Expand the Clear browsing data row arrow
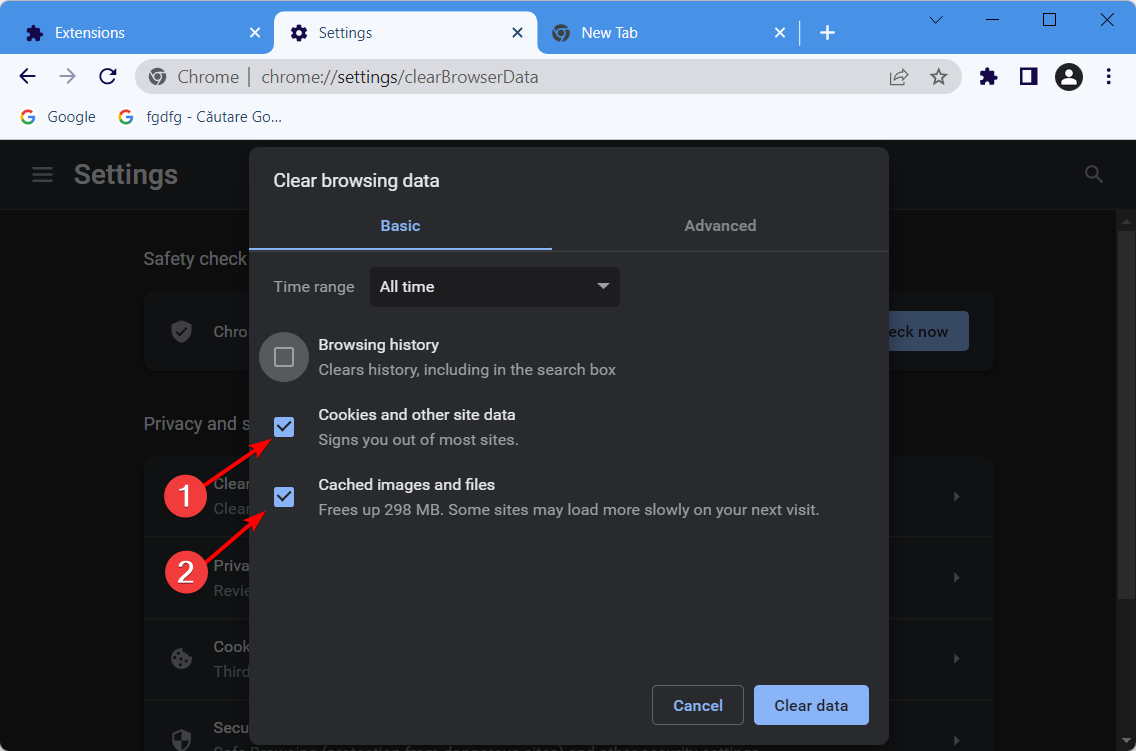The height and width of the screenshot is (751, 1136). pyautogui.click(x=956, y=497)
